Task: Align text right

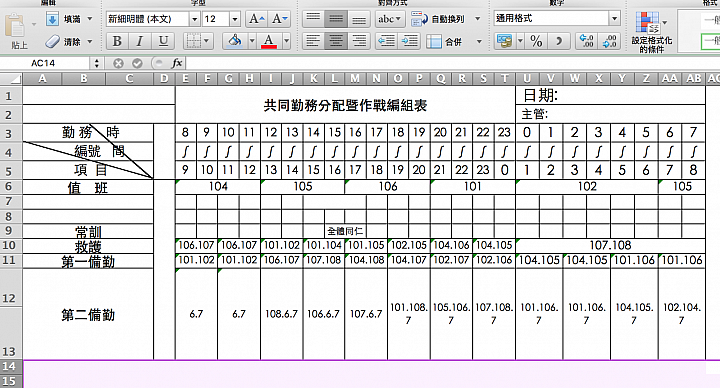Action: (x=359, y=41)
